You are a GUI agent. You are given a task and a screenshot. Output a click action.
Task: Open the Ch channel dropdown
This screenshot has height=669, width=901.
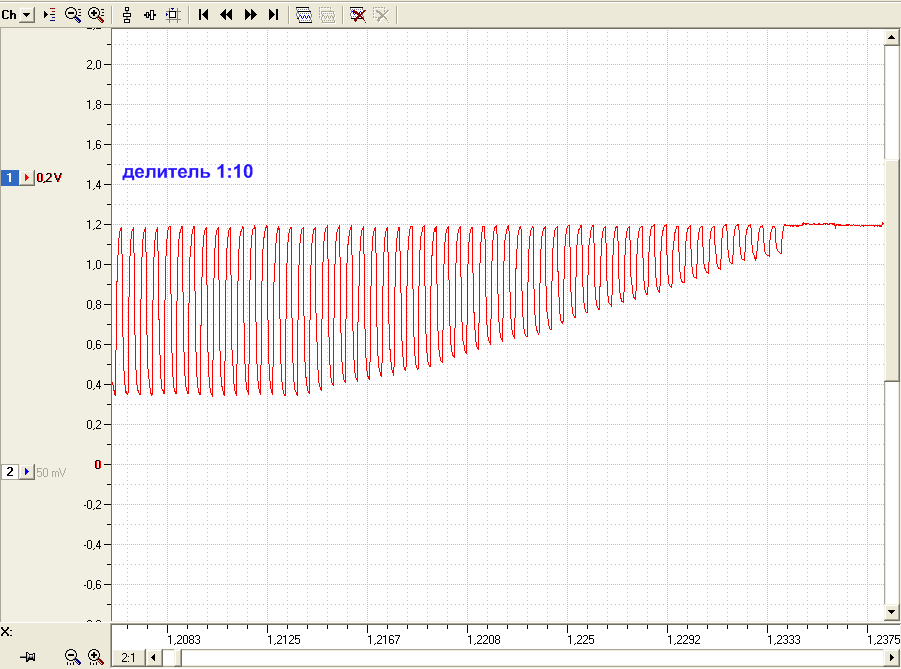[26, 15]
